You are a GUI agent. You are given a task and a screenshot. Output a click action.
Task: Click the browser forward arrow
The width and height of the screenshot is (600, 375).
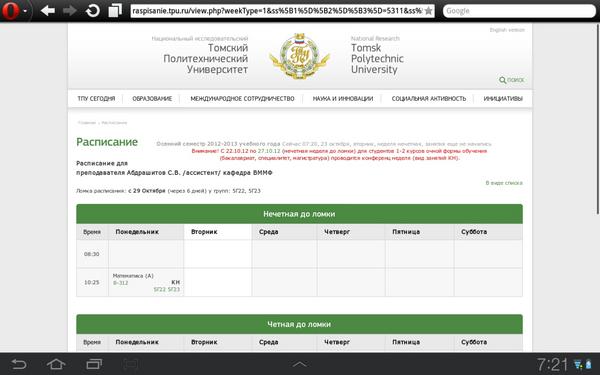69,11
